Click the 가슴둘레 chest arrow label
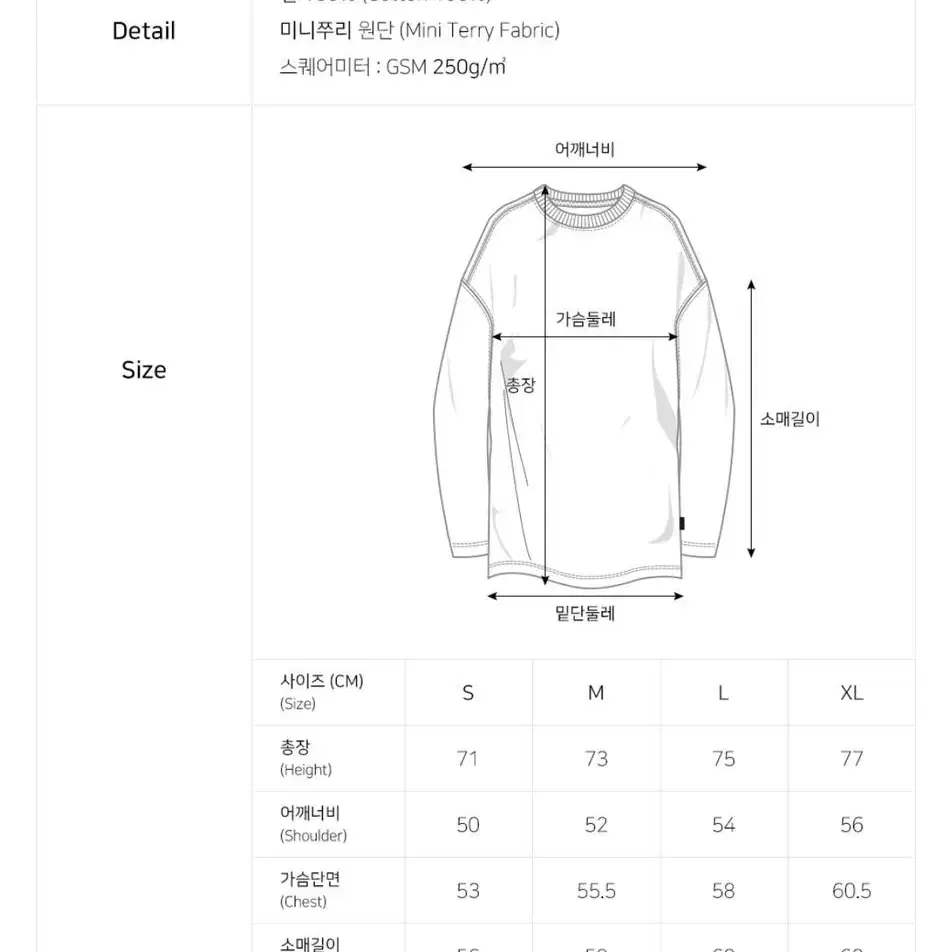The width and height of the screenshot is (952, 952). click(586, 319)
